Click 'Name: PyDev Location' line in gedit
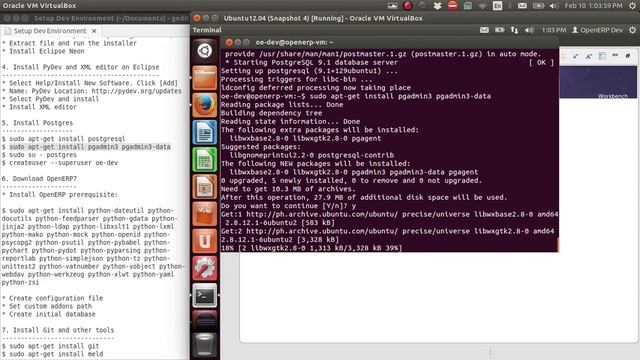This screenshot has height=360, width=640. tap(92, 91)
